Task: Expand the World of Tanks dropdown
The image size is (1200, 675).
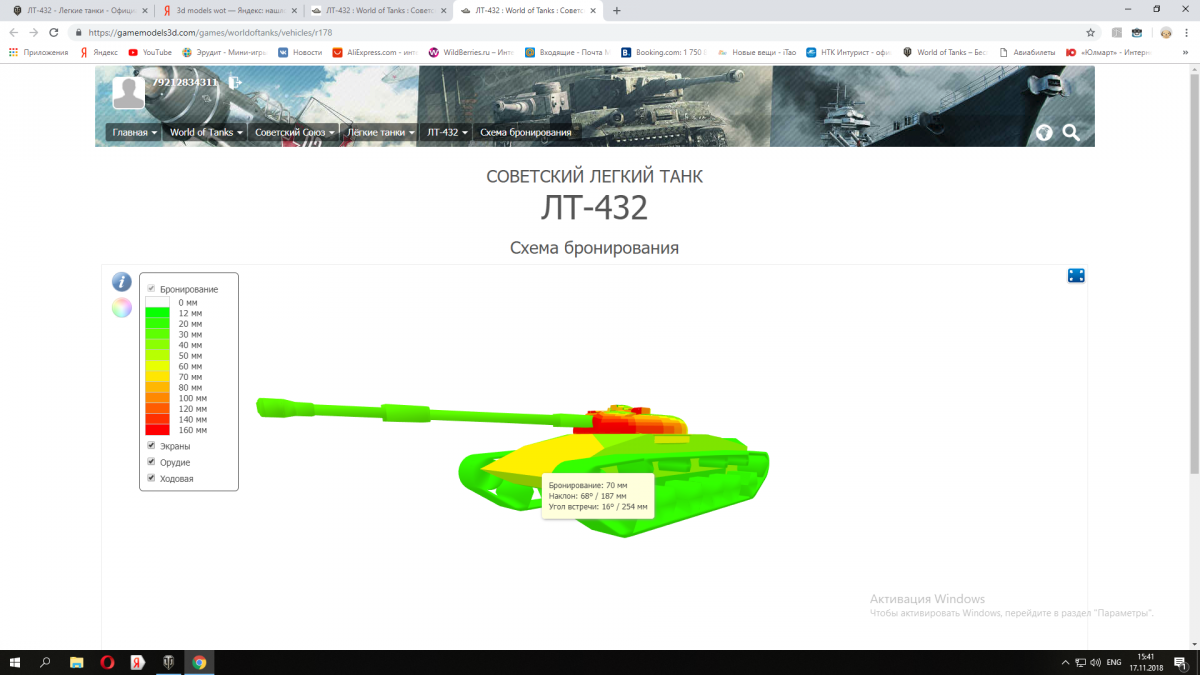Action: [x=205, y=132]
